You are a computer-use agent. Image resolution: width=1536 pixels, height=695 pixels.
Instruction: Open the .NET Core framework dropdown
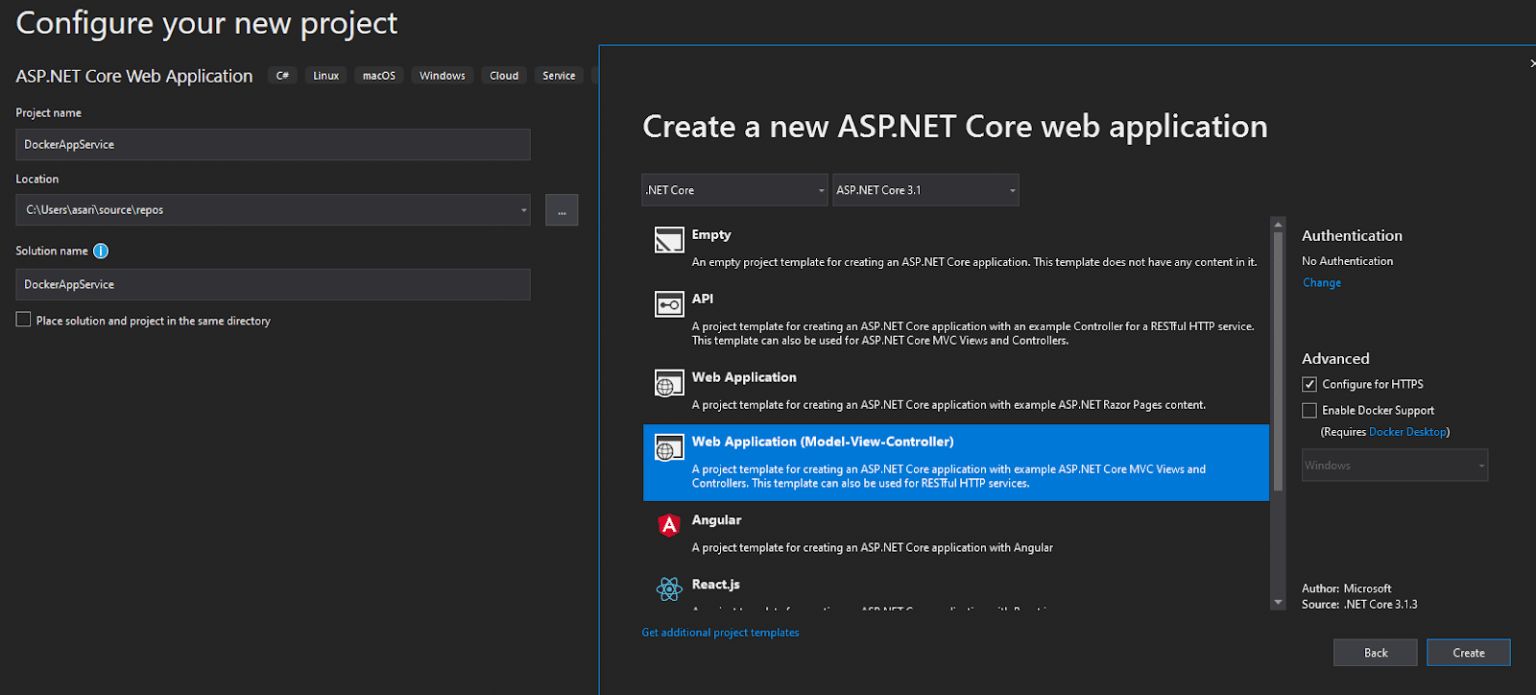pyautogui.click(x=734, y=190)
